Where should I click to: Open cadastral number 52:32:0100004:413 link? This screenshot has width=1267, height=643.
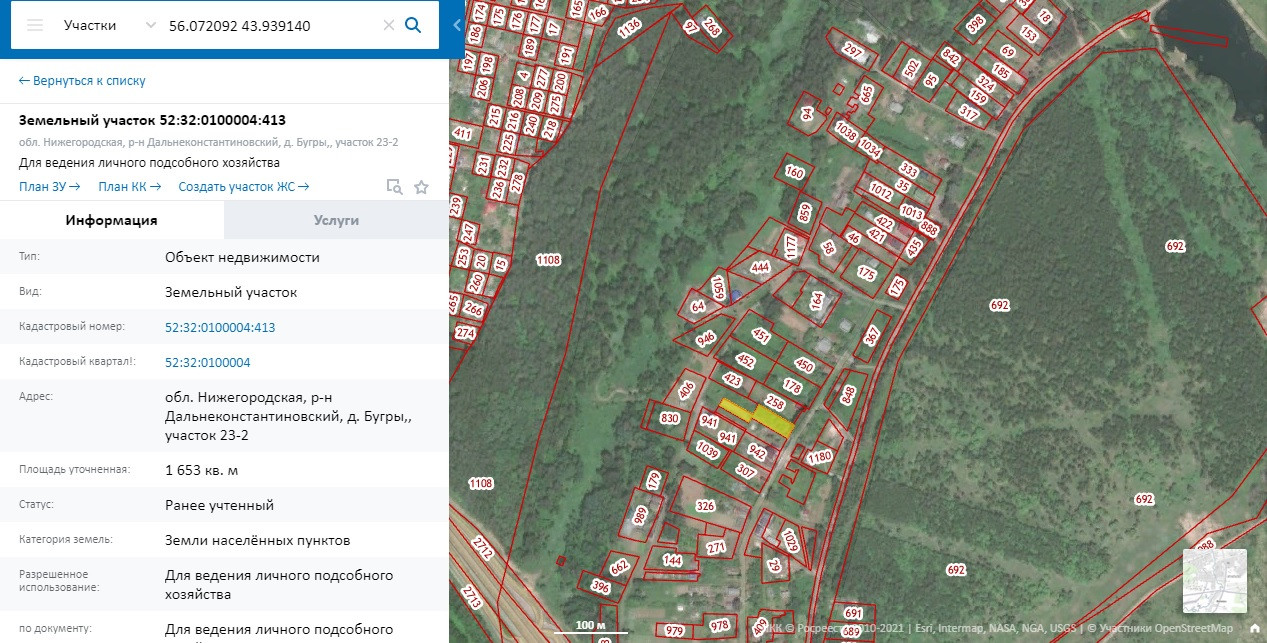(220, 327)
